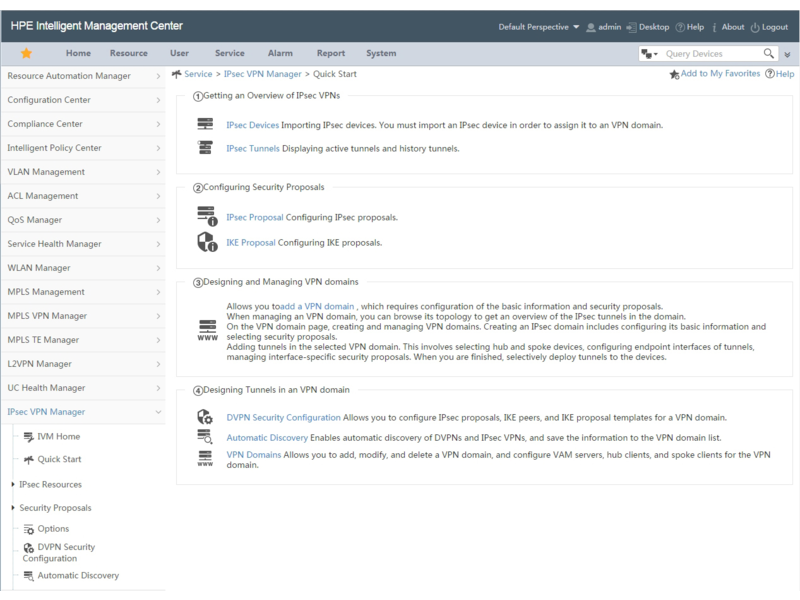This screenshot has height=600, width=800.
Task: Open the Service menu
Action: click(x=230, y=53)
